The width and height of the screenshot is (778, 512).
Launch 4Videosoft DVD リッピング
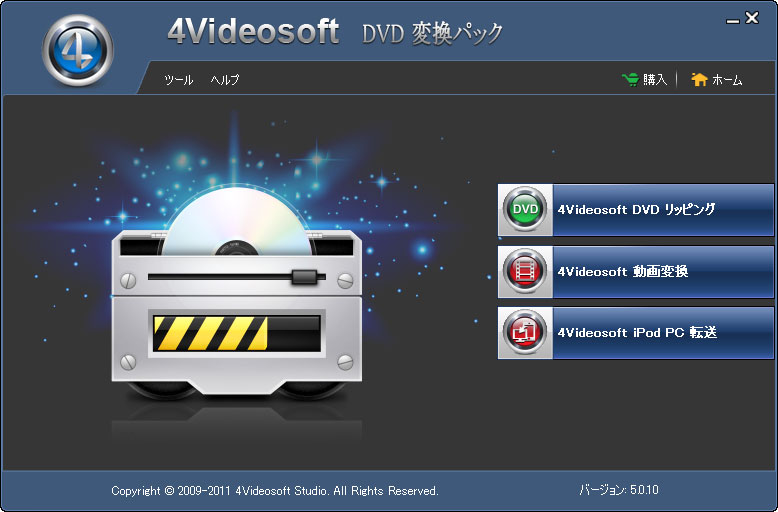(x=636, y=210)
